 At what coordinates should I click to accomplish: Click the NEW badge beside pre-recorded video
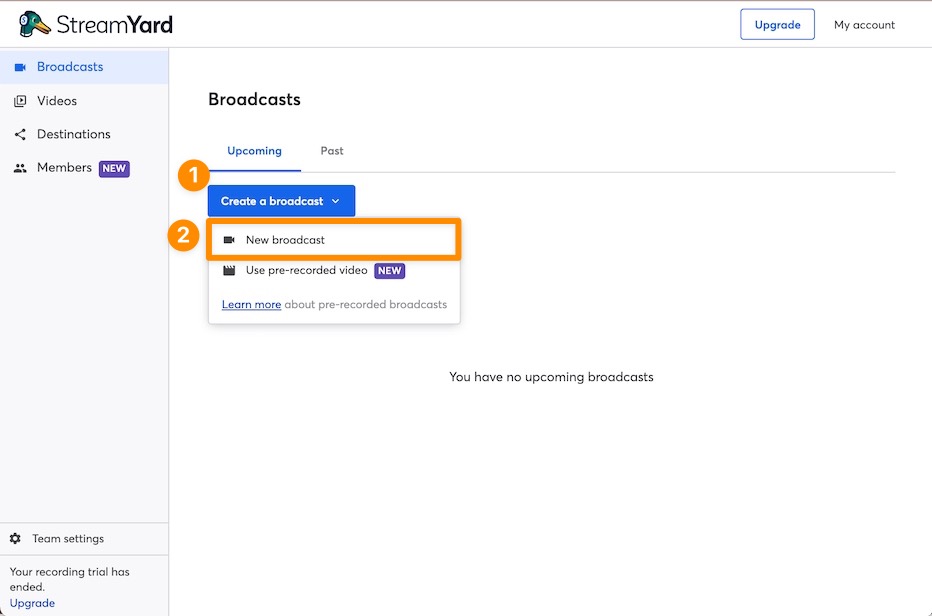tap(389, 271)
